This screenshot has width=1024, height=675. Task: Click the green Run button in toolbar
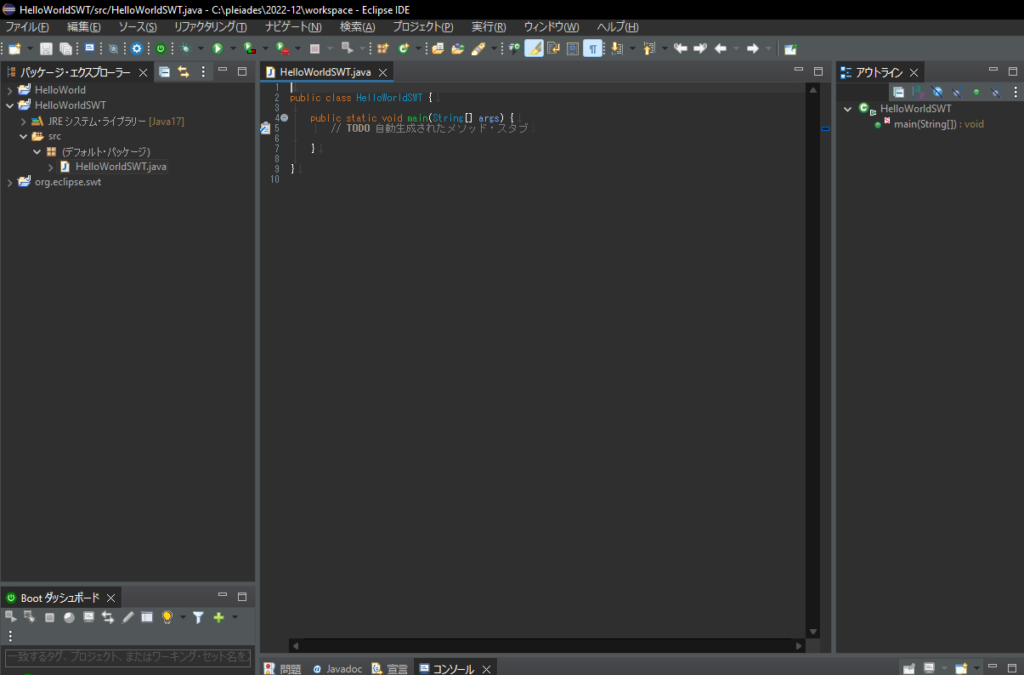pyautogui.click(x=217, y=48)
